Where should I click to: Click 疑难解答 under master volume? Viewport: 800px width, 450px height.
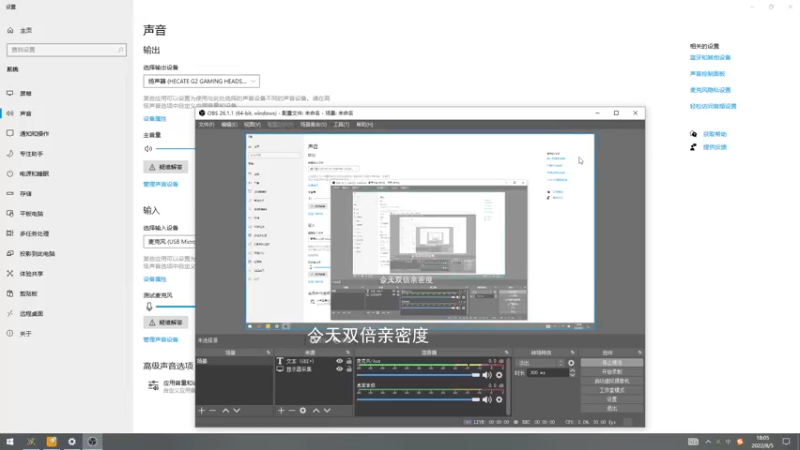166,167
